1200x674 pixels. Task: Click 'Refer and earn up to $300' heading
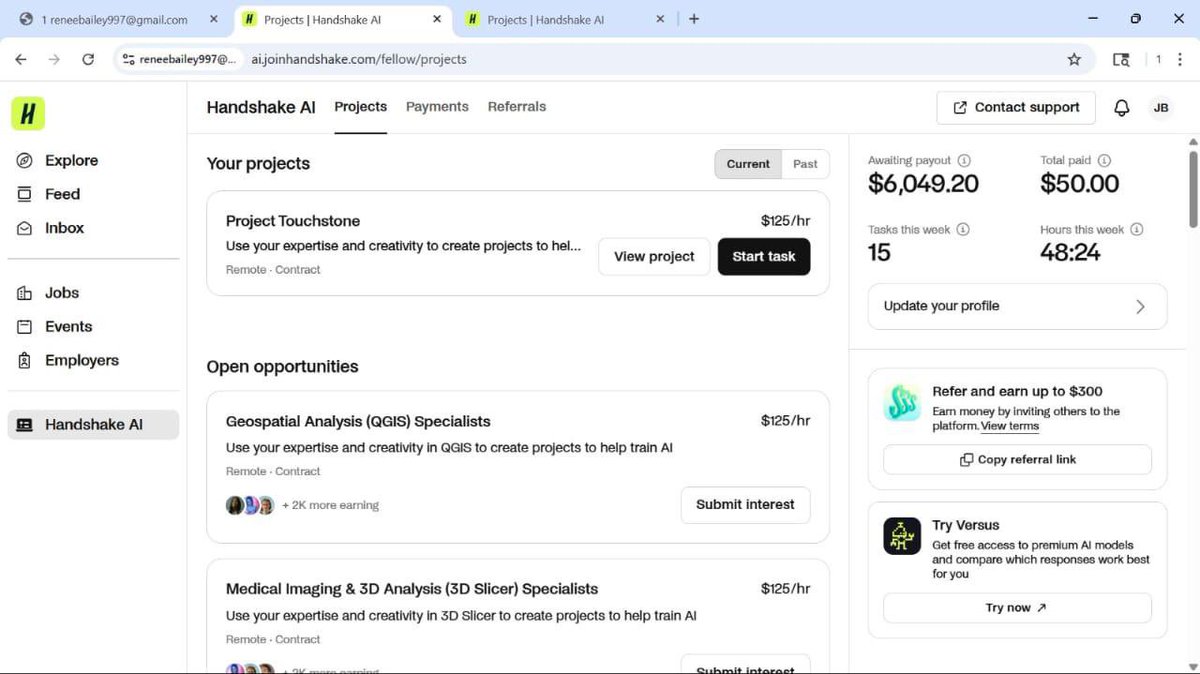click(1017, 392)
